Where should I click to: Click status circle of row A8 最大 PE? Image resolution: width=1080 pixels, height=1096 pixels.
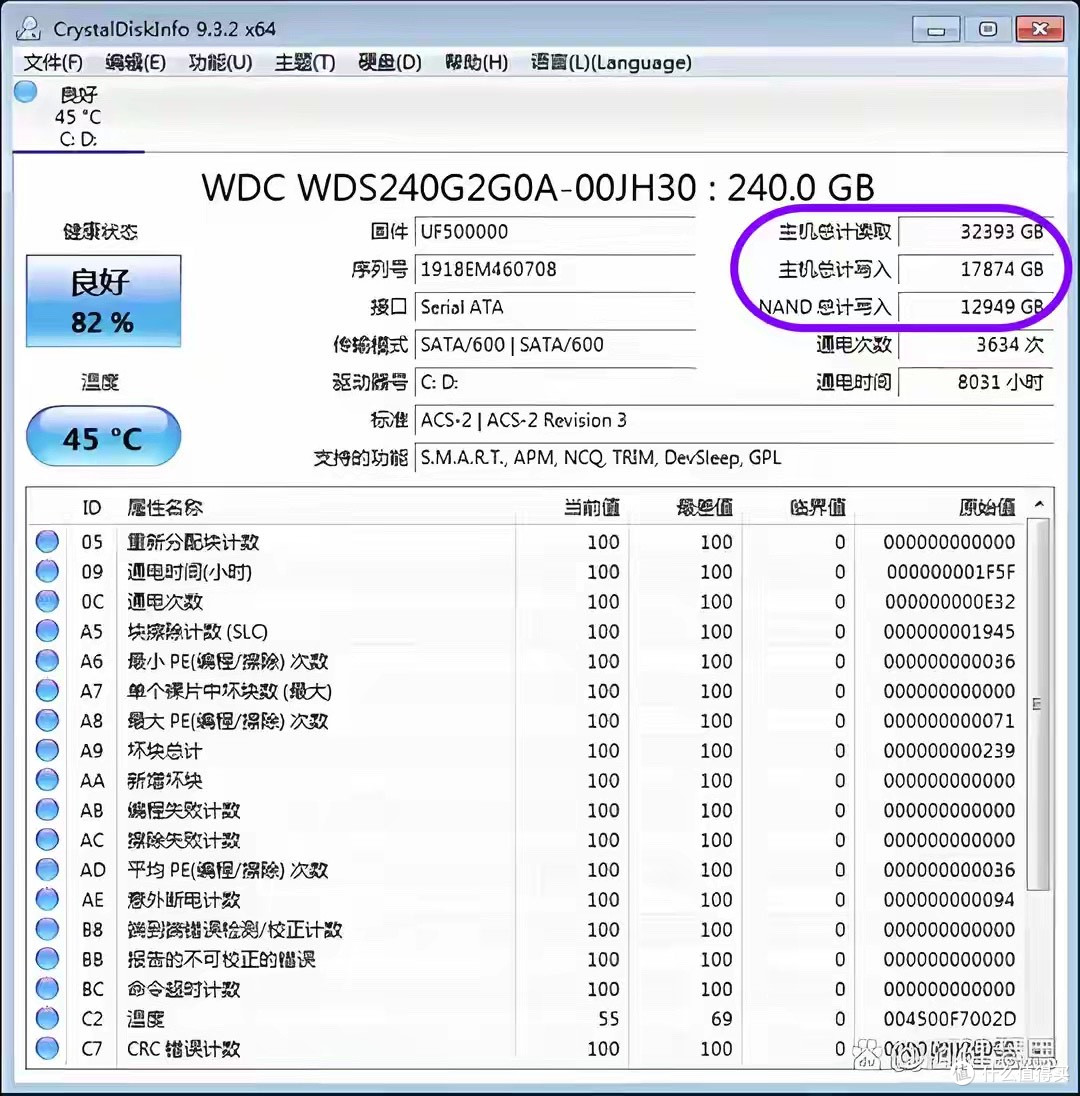tap(47, 721)
